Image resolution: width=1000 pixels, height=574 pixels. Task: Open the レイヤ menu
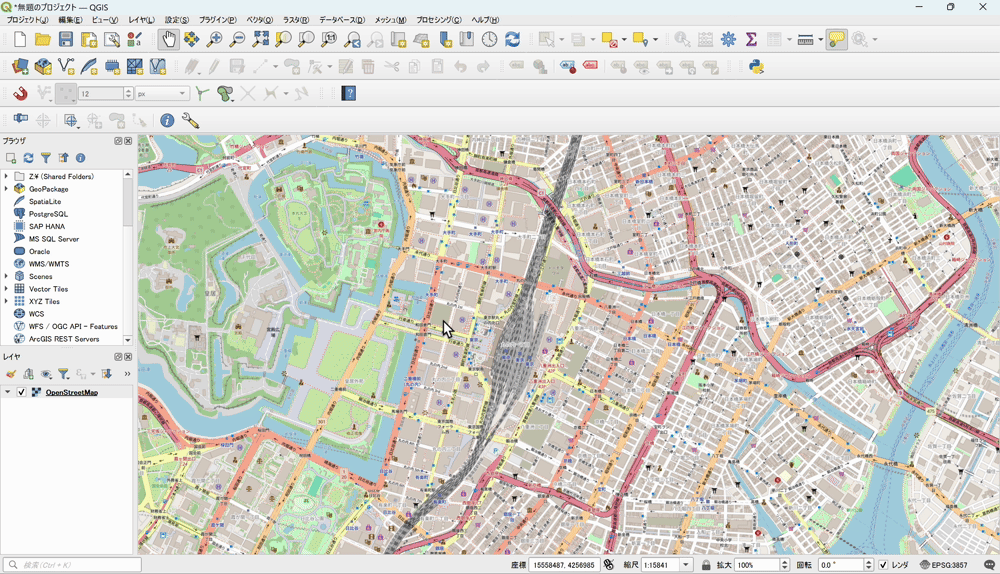[x=142, y=20]
